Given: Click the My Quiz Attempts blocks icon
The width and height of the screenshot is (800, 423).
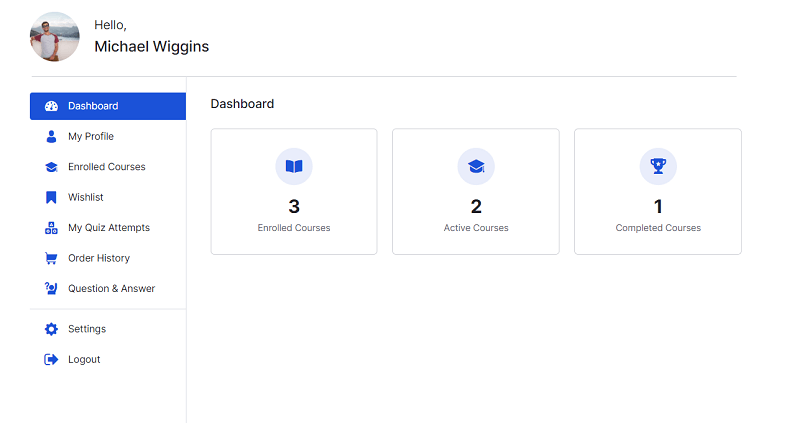Looking at the screenshot, I should [x=51, y=228].
